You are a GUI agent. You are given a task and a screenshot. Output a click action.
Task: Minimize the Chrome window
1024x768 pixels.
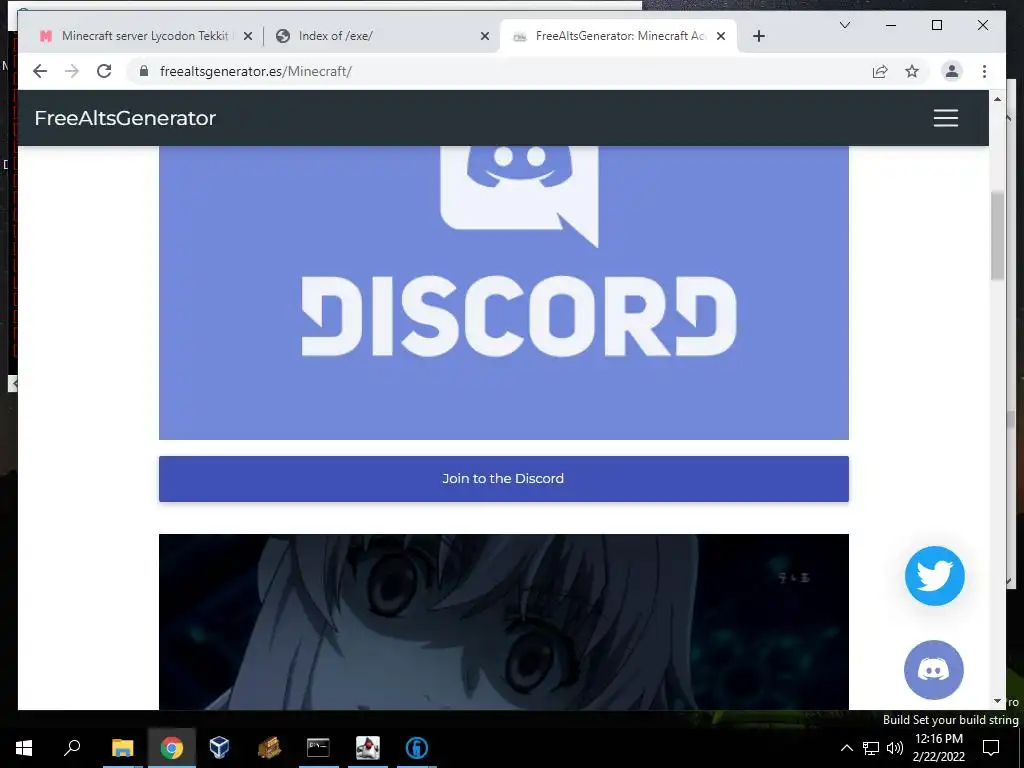click(891, 25)
